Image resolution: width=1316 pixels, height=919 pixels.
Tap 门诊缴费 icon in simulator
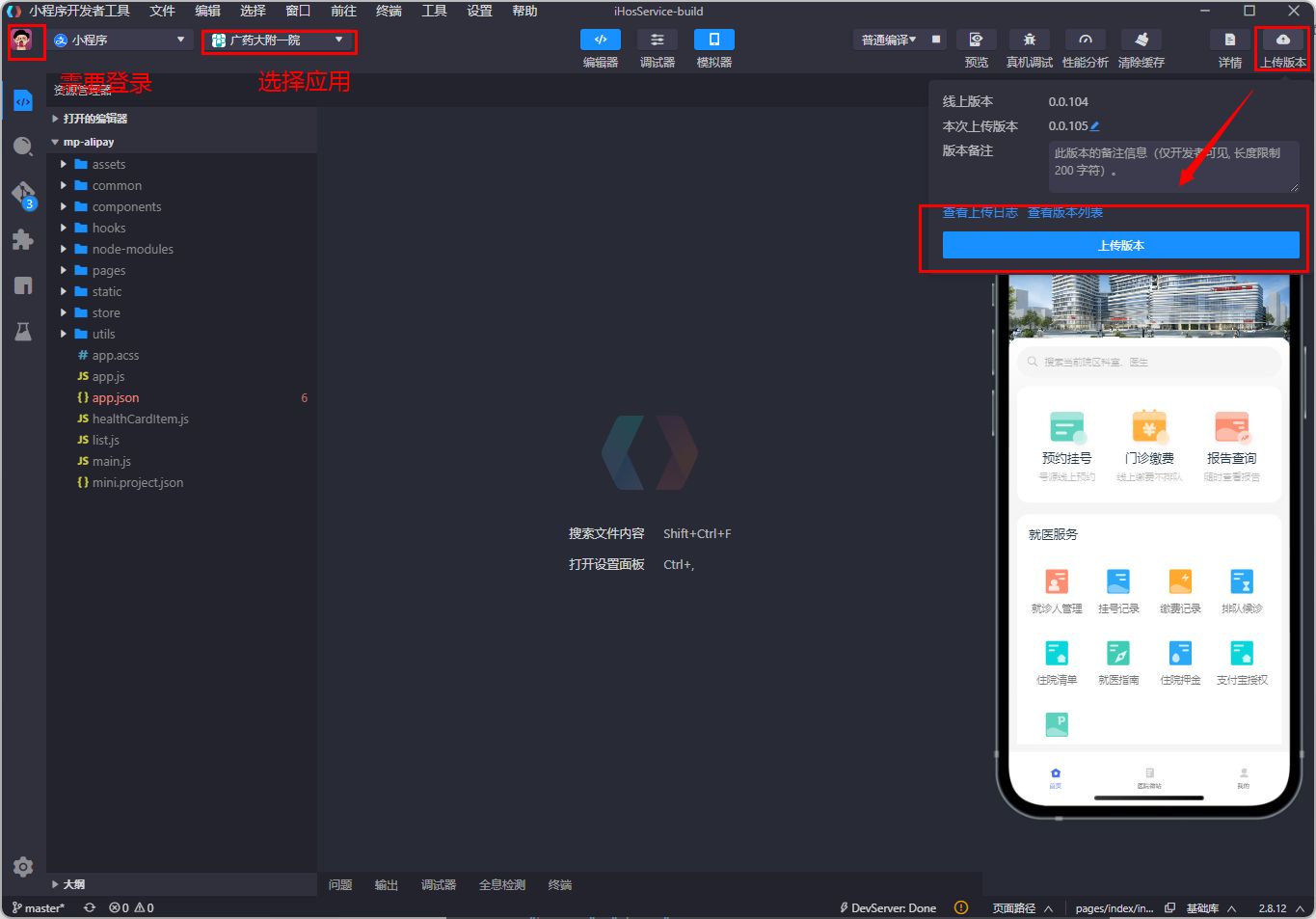coord(1149,427)
